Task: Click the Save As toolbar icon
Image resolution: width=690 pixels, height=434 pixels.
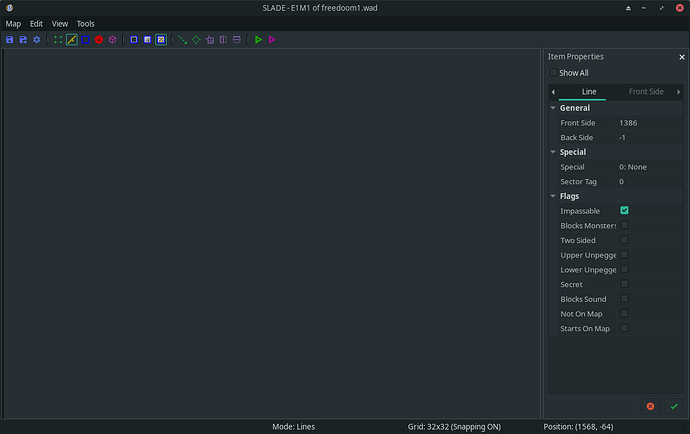Action: click(x=23, y=39)
